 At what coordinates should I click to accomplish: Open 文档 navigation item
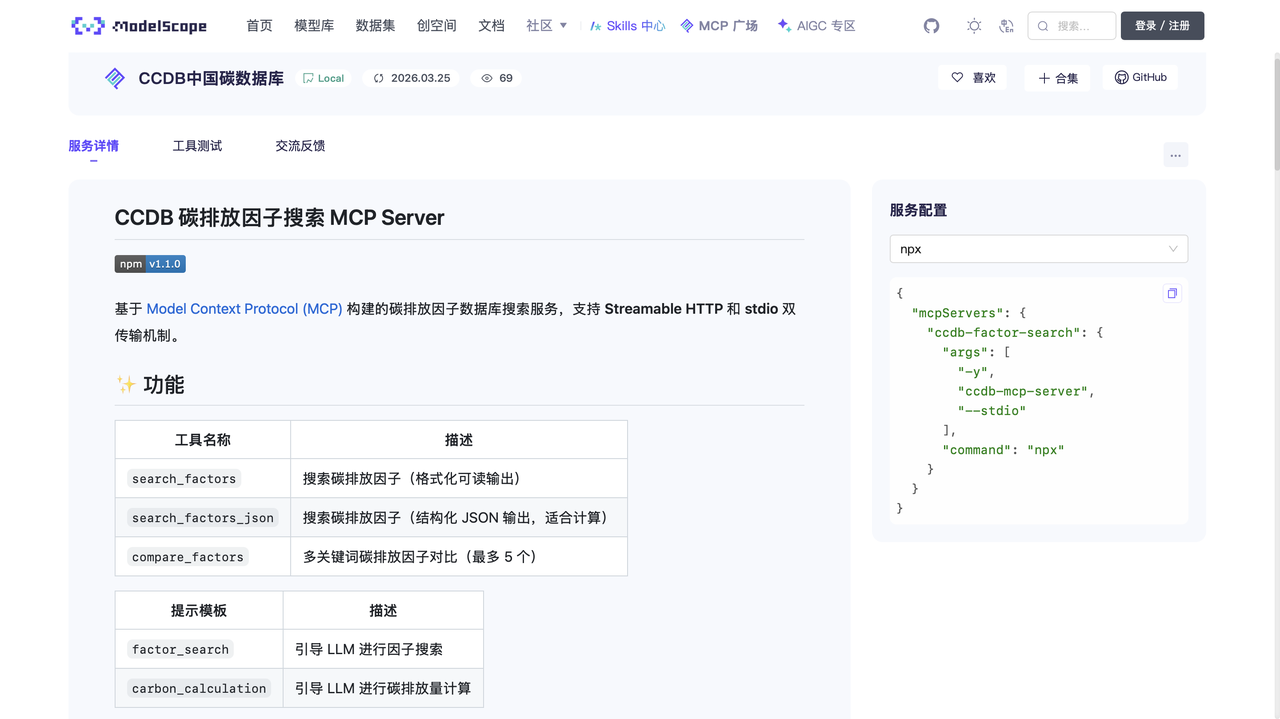click(x=491, y=26)
